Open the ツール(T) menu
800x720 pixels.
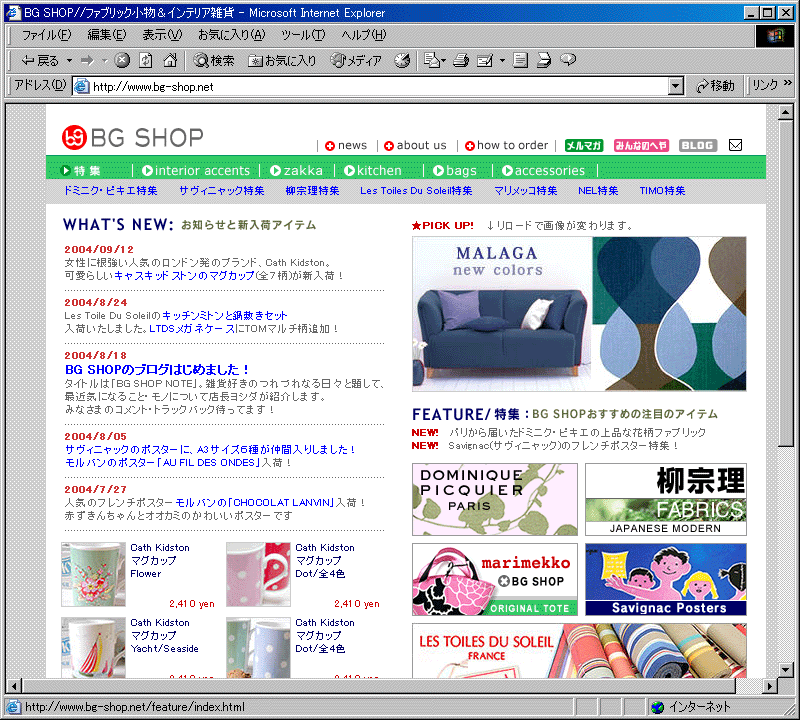click(x=303, y=35)
